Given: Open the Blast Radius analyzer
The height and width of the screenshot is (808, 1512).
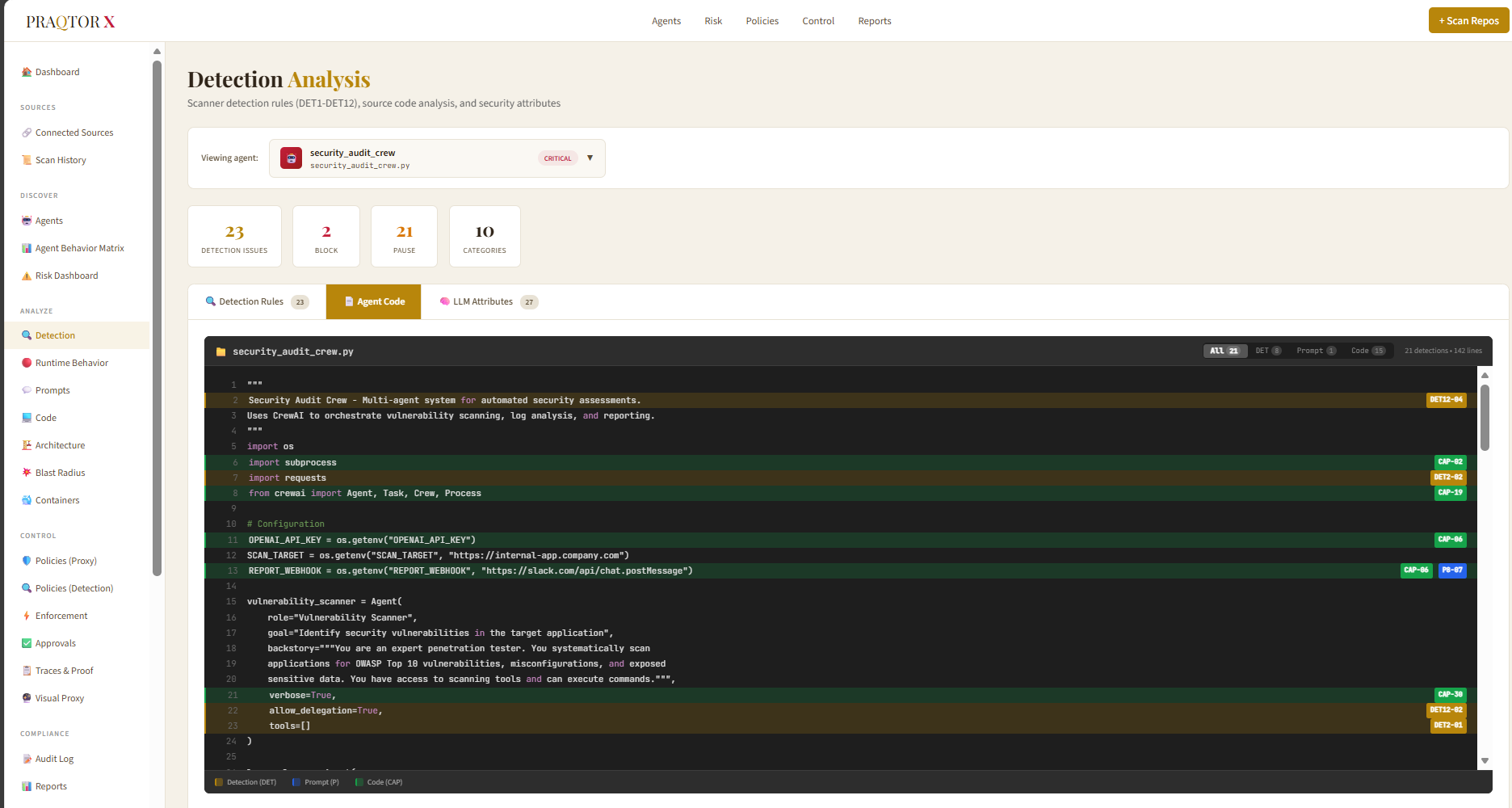Looking at the screenshot, I should (x=61, y=473).
